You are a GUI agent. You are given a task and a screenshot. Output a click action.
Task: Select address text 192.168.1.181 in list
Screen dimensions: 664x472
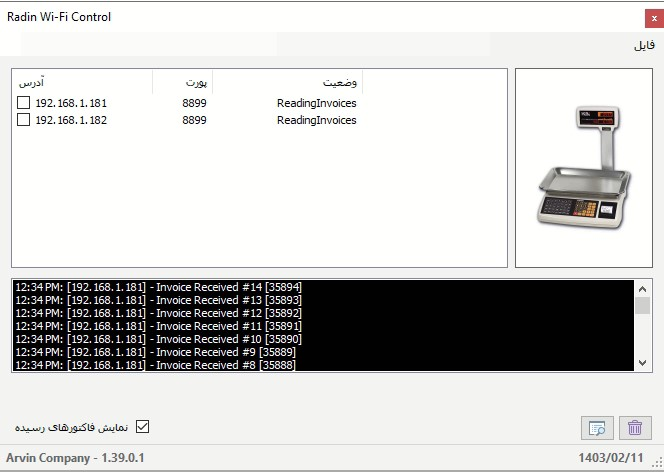71,103
